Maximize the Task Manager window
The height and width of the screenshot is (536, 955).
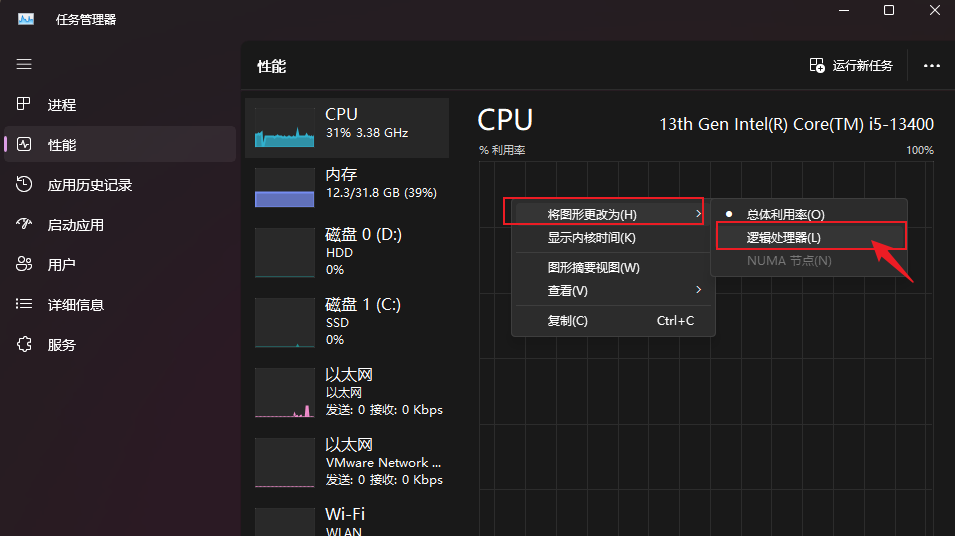coord(889,10)
